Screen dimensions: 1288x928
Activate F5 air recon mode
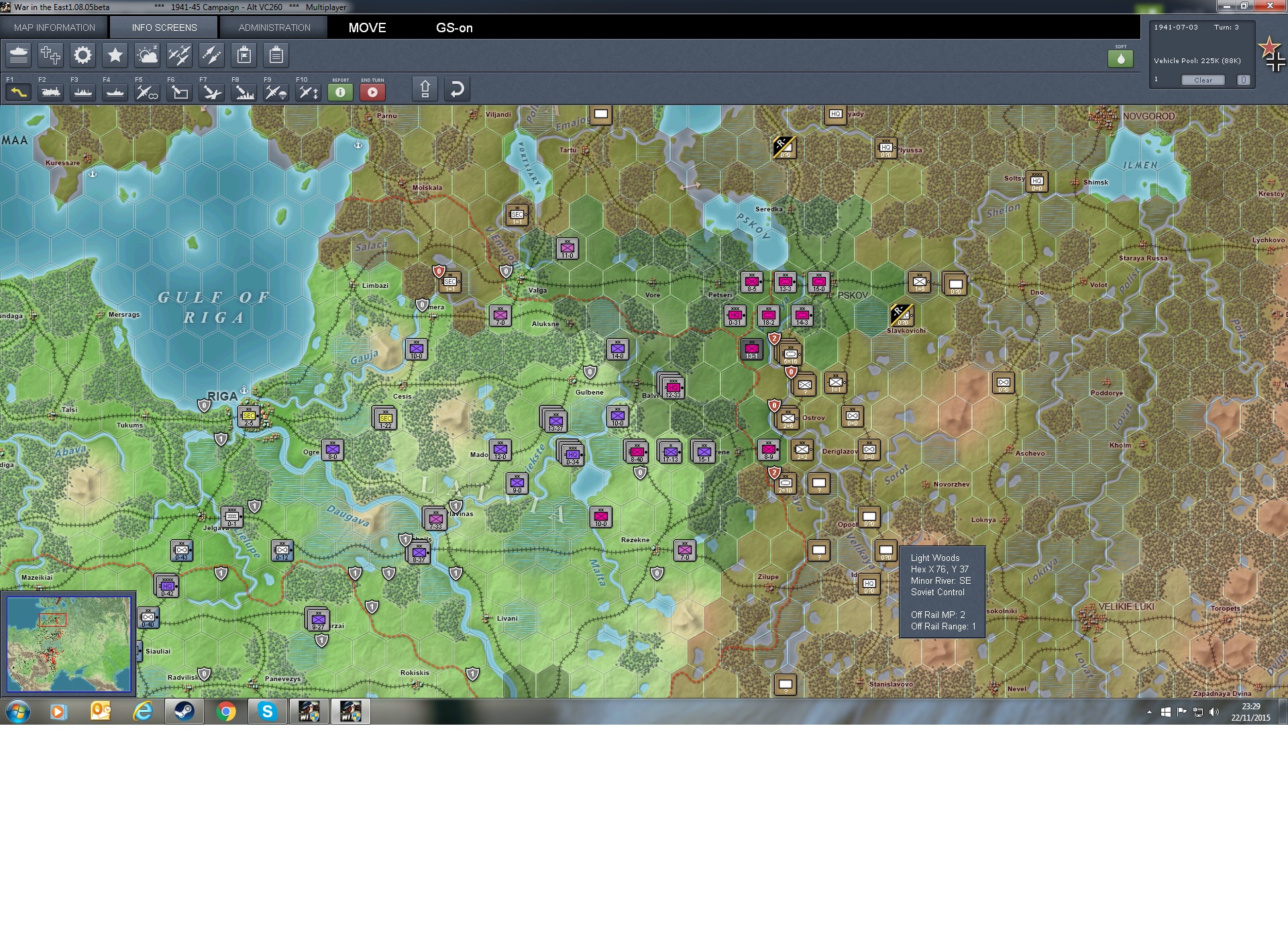[x=147, y=92]
